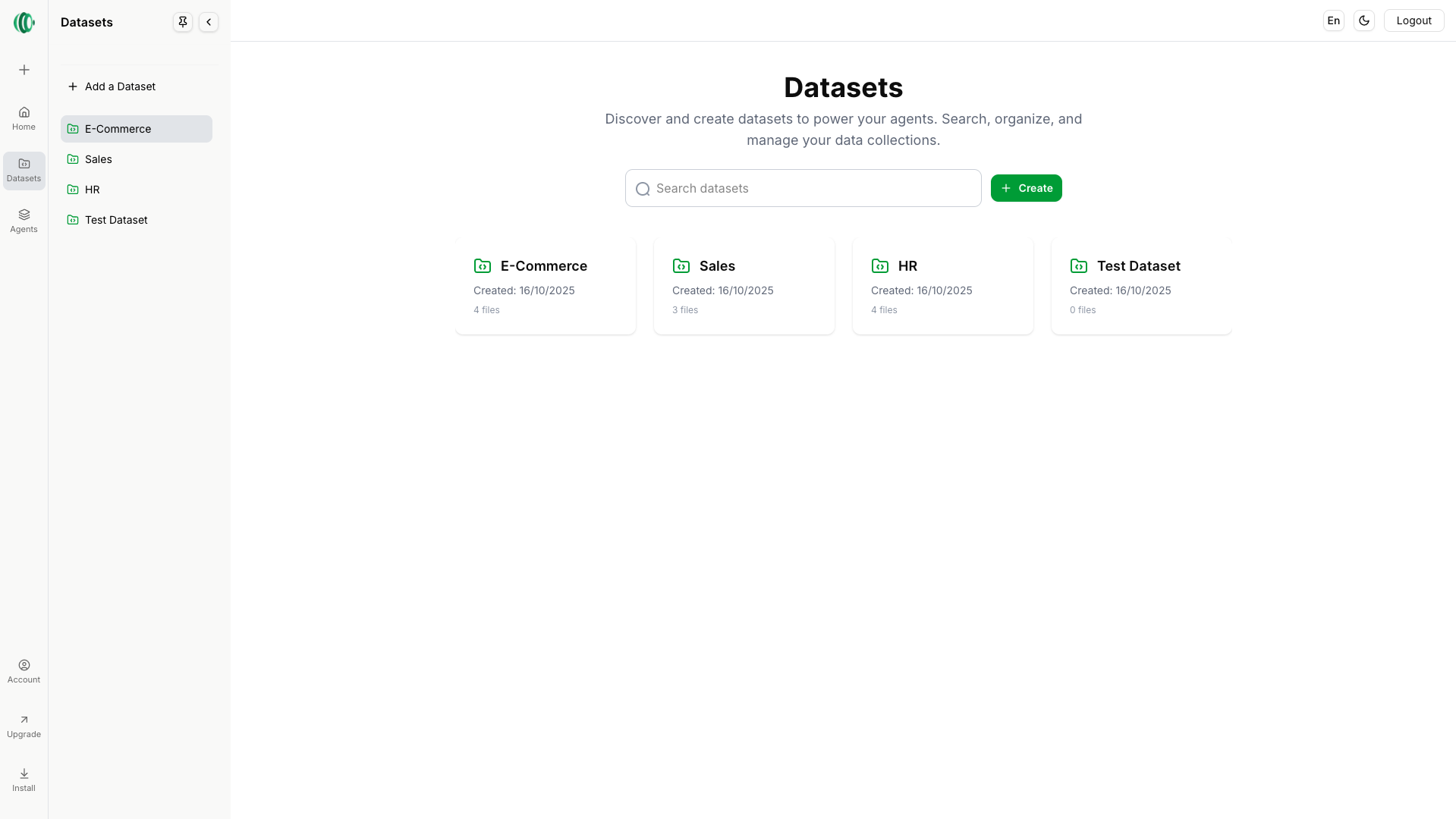This screenshot has height=819, width=1456.
Task: Collapse the Datasets panel with chevron
Action: coord(209,22)
